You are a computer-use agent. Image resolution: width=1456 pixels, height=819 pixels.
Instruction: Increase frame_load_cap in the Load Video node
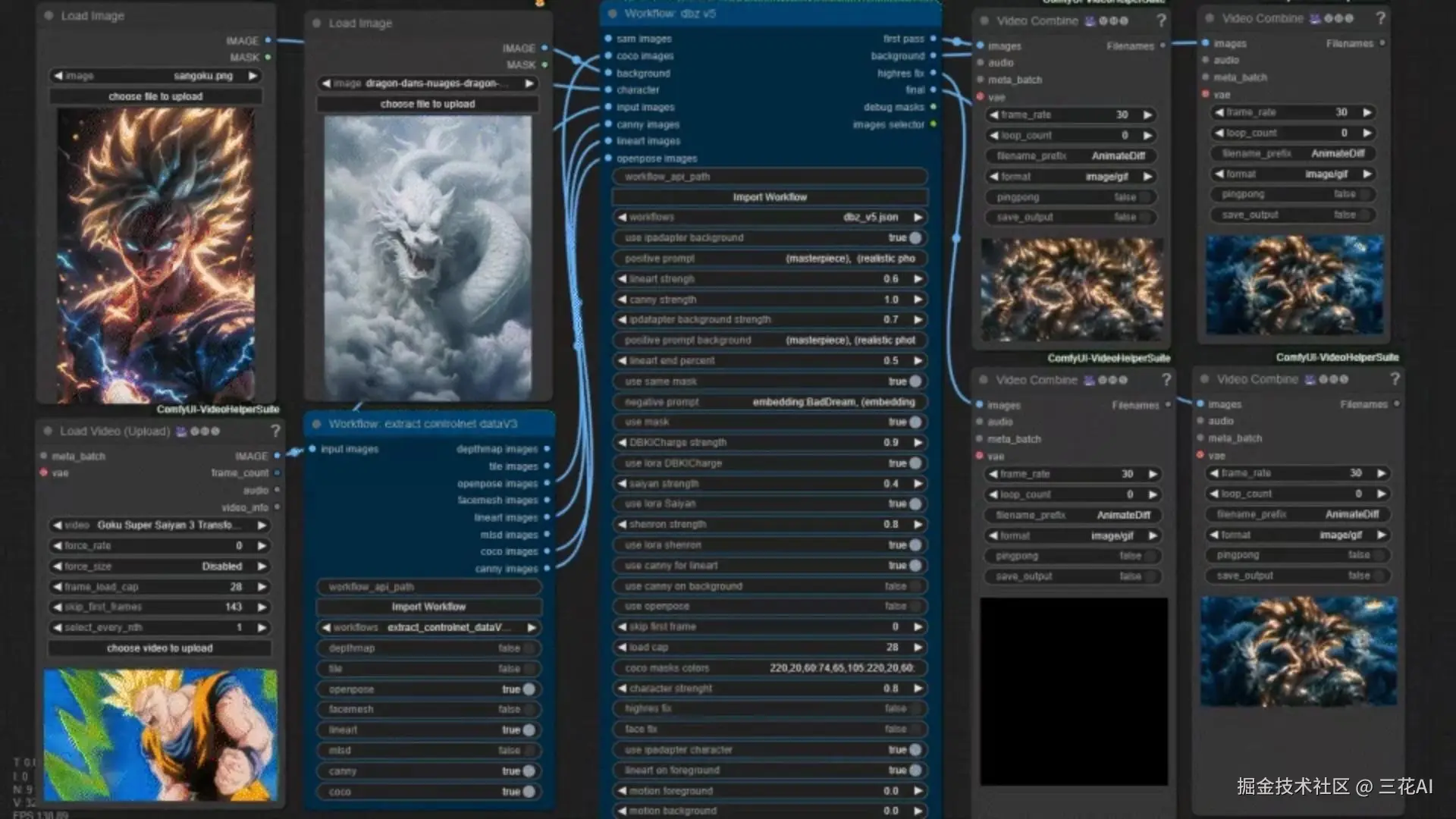click(x=262, y=587)
